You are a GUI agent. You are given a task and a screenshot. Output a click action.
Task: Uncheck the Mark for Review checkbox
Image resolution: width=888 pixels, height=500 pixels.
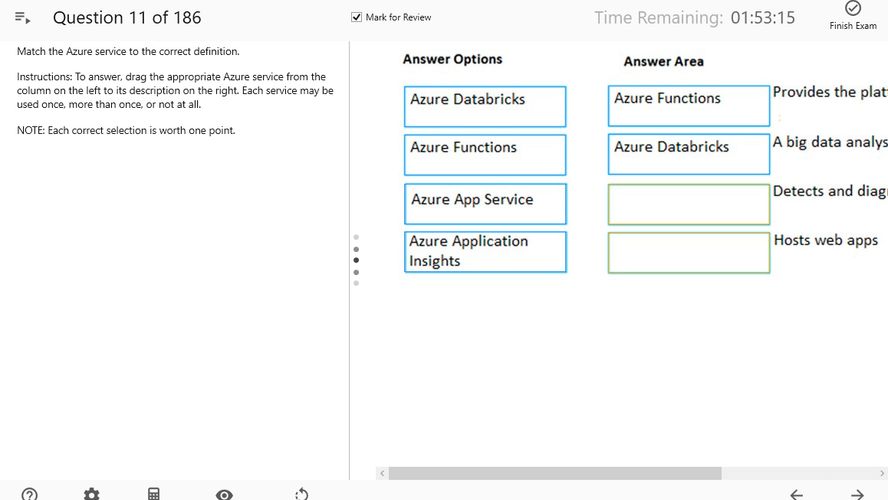pos(357,17)
